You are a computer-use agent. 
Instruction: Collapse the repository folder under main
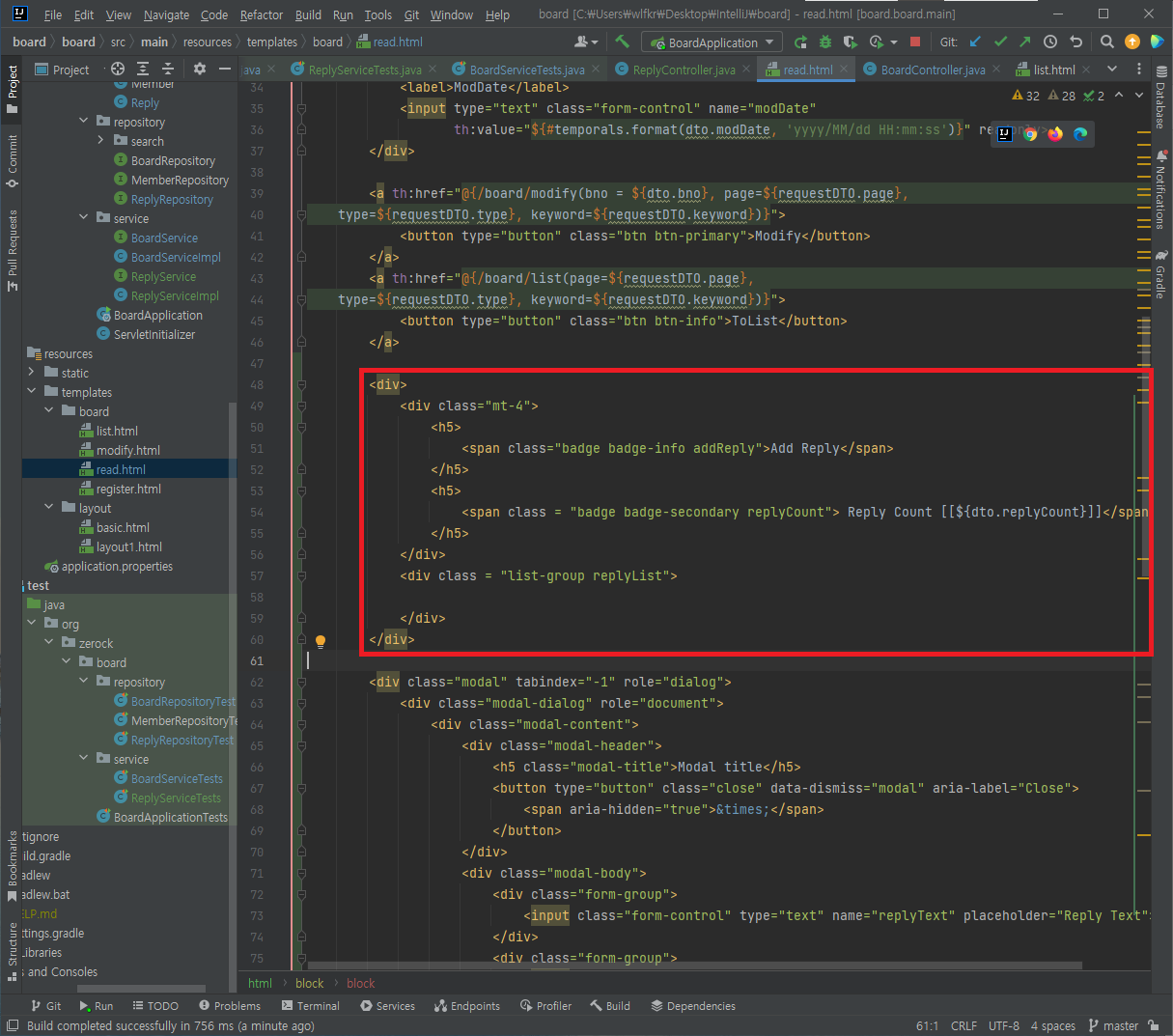tap(84, 121)
